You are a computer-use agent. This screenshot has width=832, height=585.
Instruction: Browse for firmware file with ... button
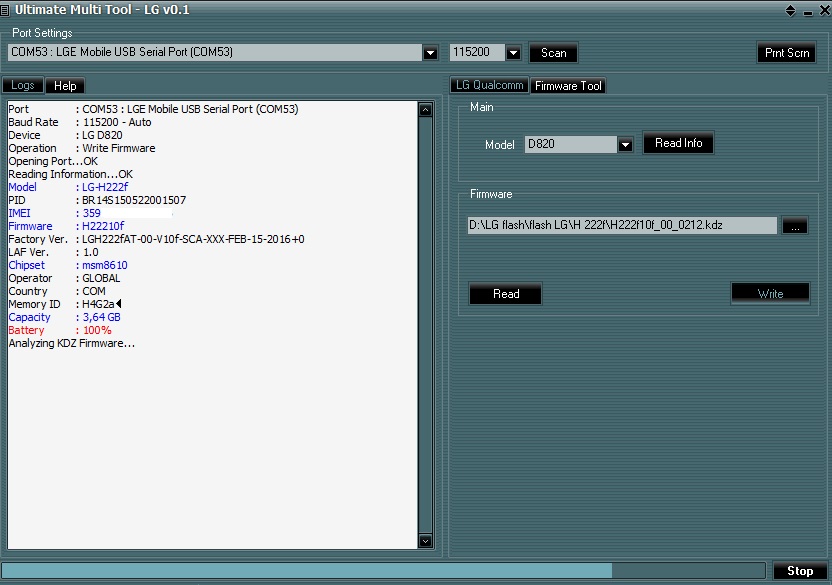coord(795,226)
